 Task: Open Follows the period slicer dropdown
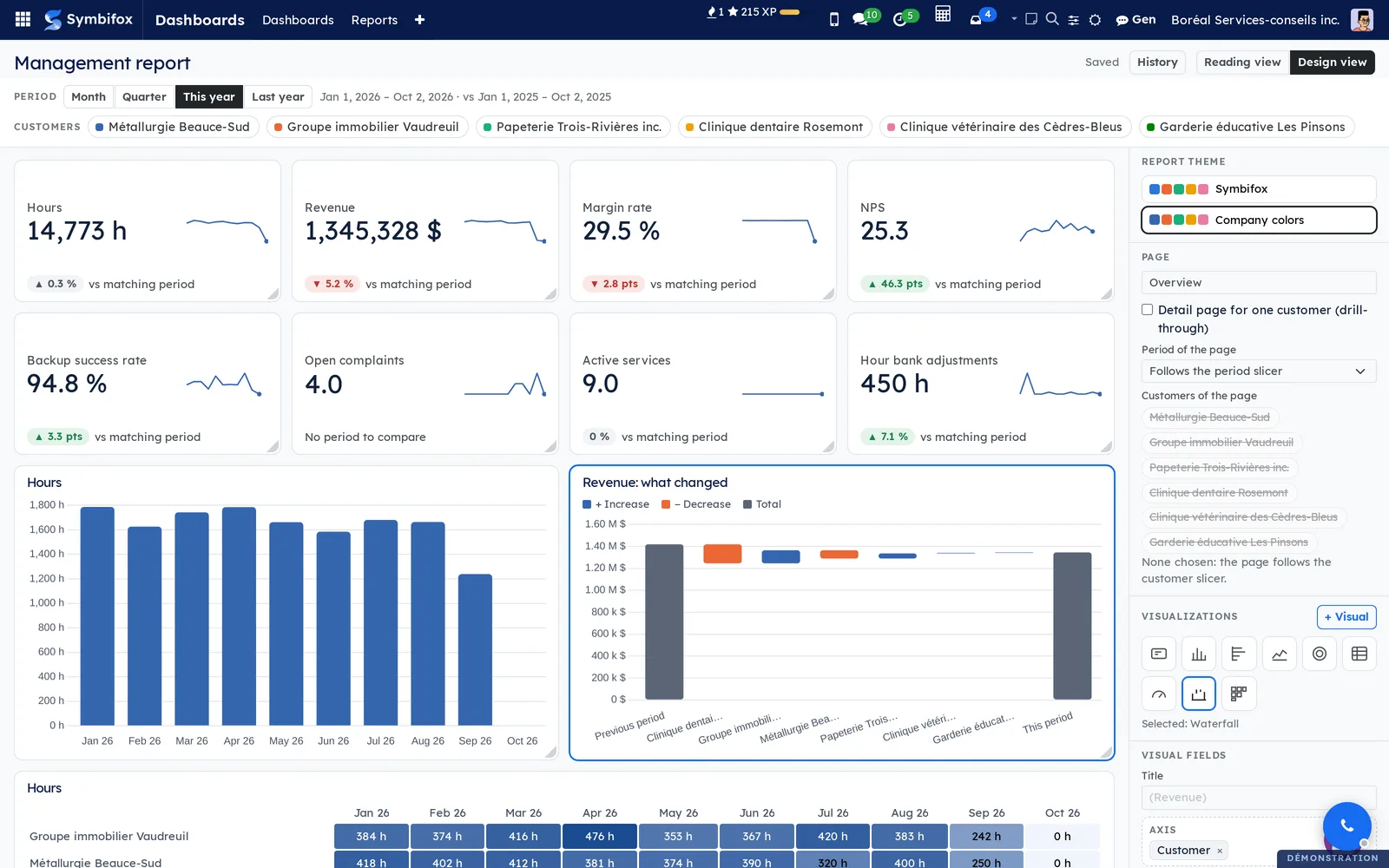click(1259, 372)
